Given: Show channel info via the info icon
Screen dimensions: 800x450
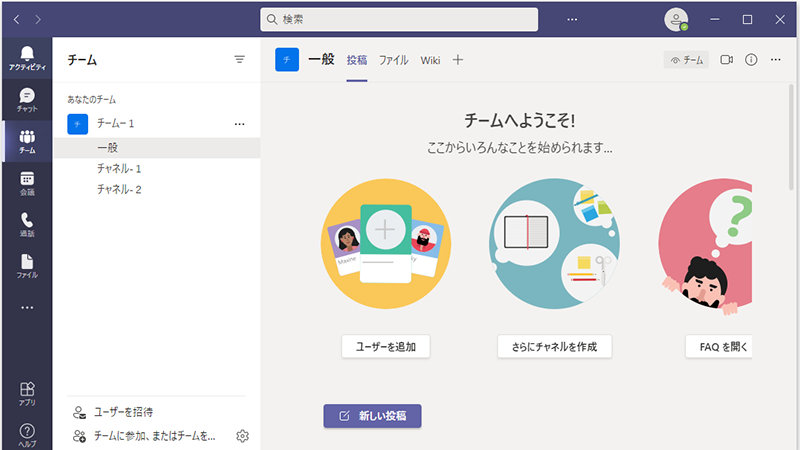Looking at the screenshot, I should coord(751,60).
